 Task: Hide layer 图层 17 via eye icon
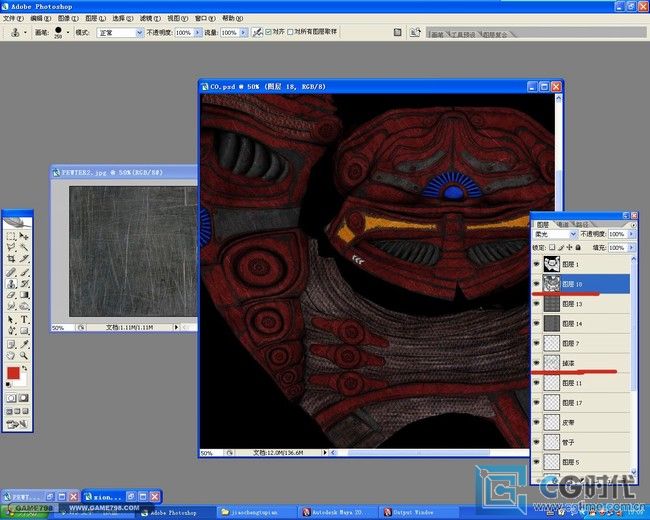coord(536,403)
